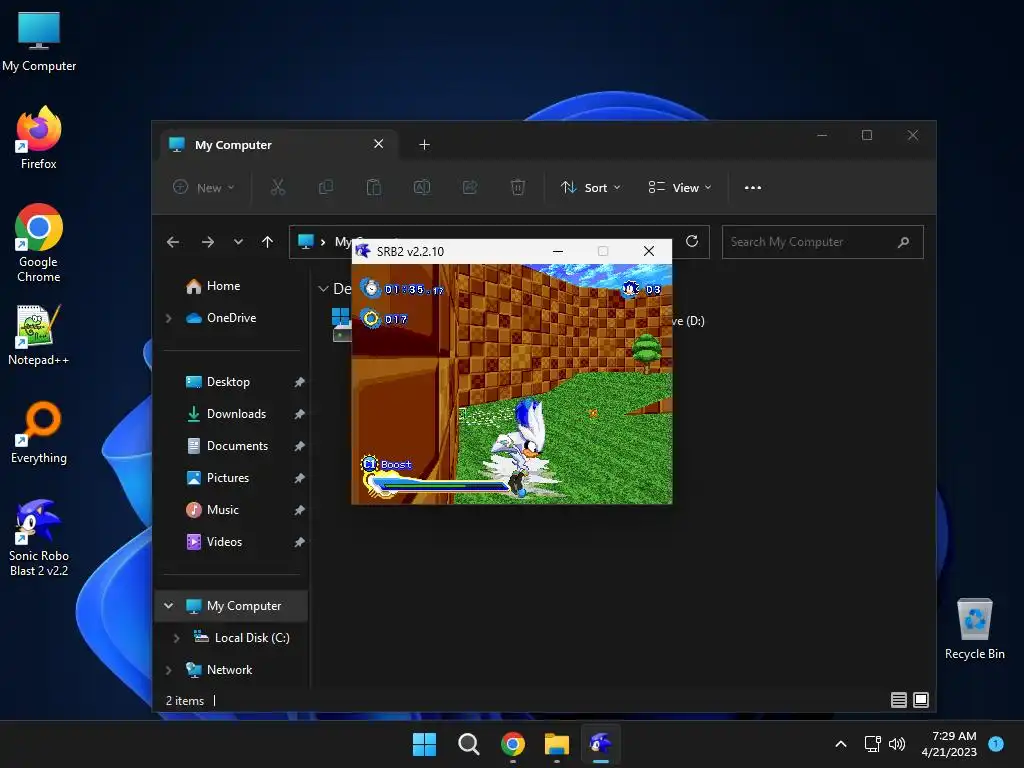
Task: Click the Cut scissors icon in Explorer toolbar
Action: (x=278, y=187)
